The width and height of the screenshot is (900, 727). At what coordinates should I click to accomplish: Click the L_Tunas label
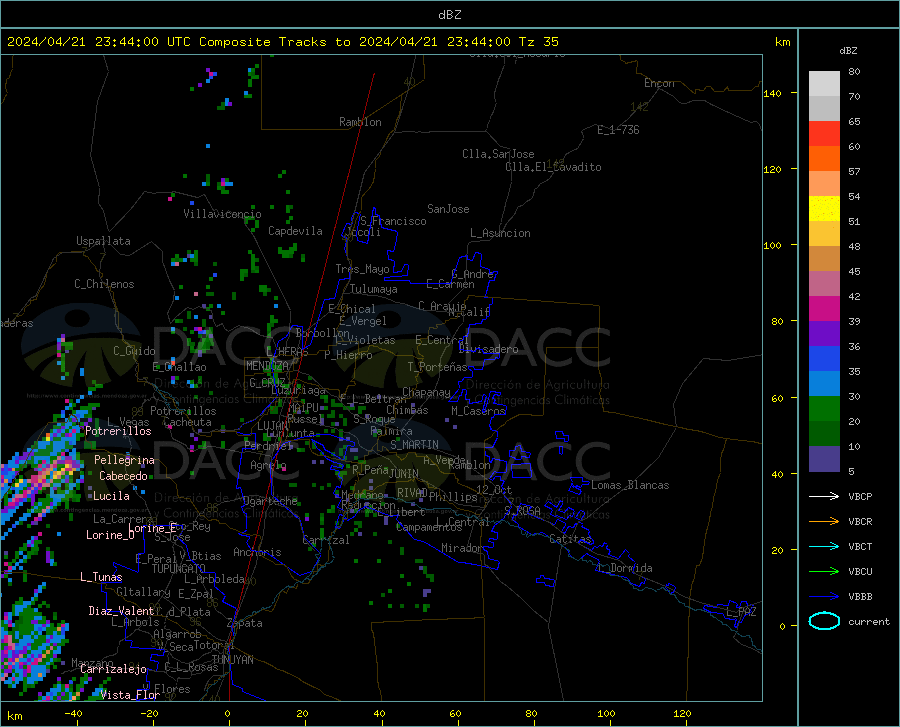click(101, 577)
